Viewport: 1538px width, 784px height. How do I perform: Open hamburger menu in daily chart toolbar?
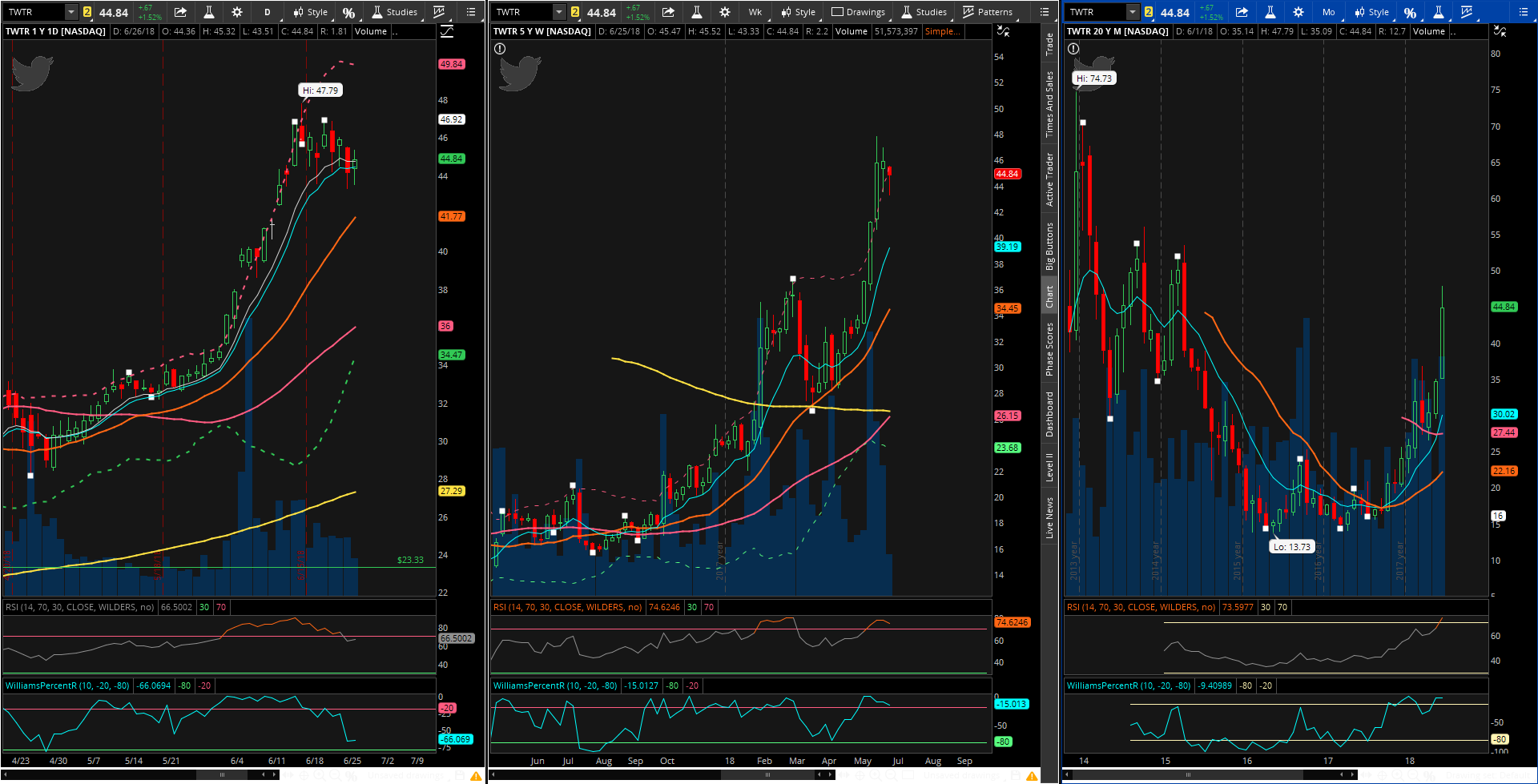coord(471,12)
